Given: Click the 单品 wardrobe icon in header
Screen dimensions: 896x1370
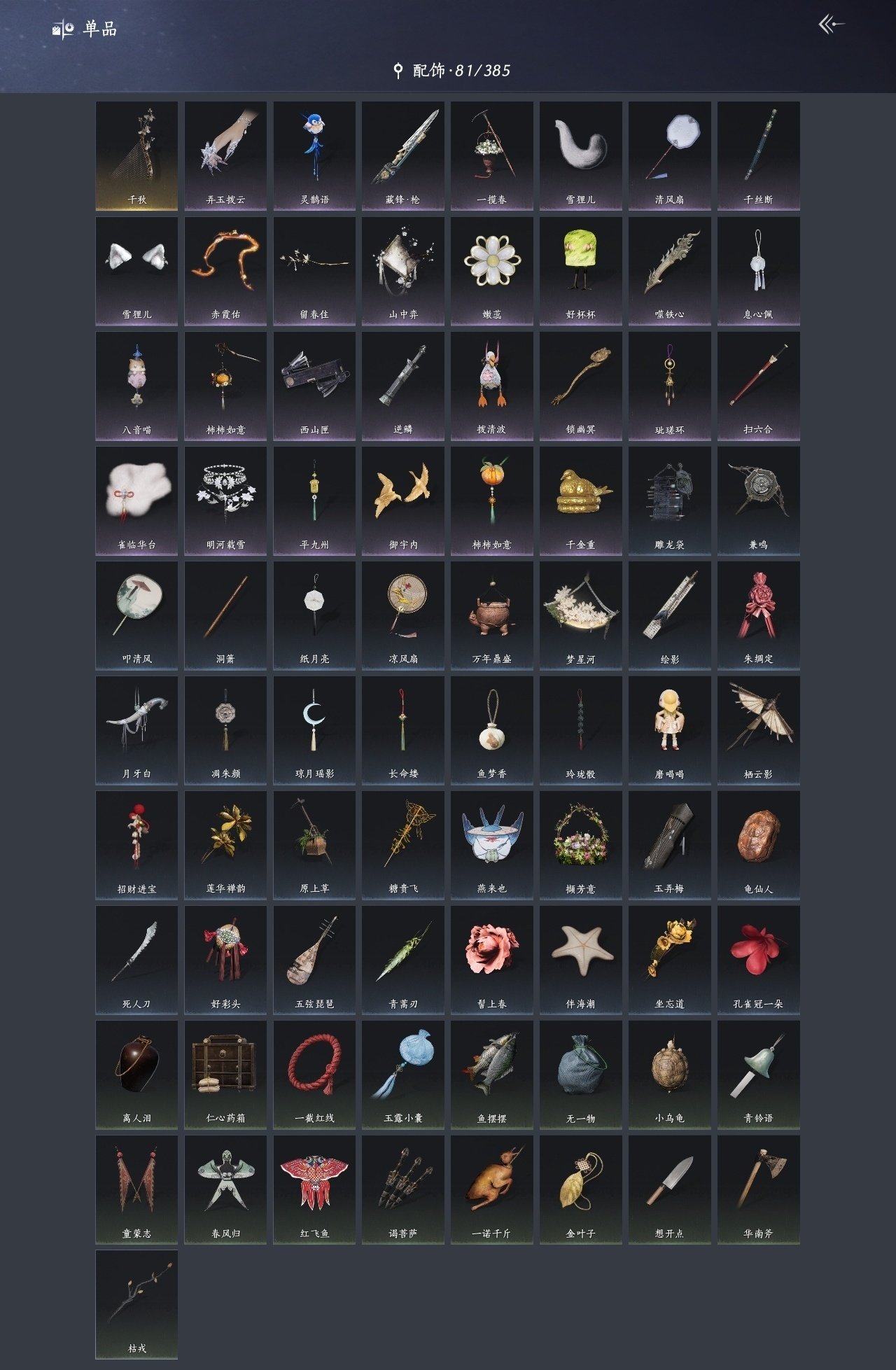Looking at the screenshot, I should (x=63, y=29).
